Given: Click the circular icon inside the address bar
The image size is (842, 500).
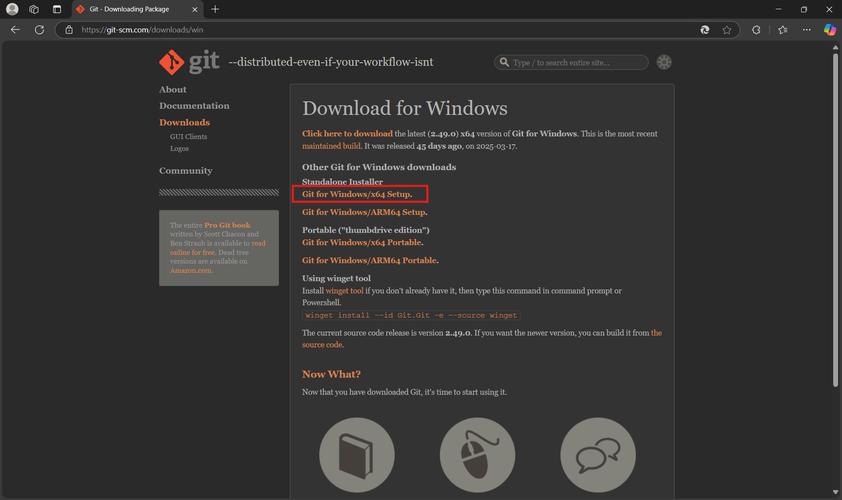Looking at the screenshot, I should click(x=705, y=30).
